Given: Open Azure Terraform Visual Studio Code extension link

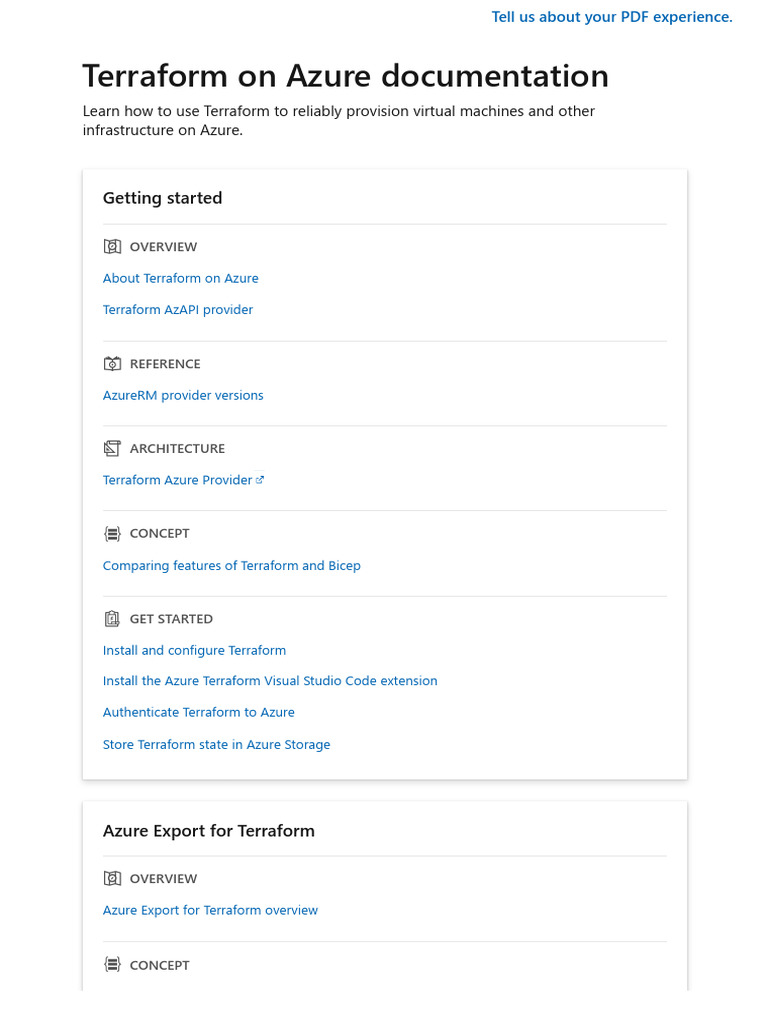Looking at the screenshot, I should [x=270, y=680].
